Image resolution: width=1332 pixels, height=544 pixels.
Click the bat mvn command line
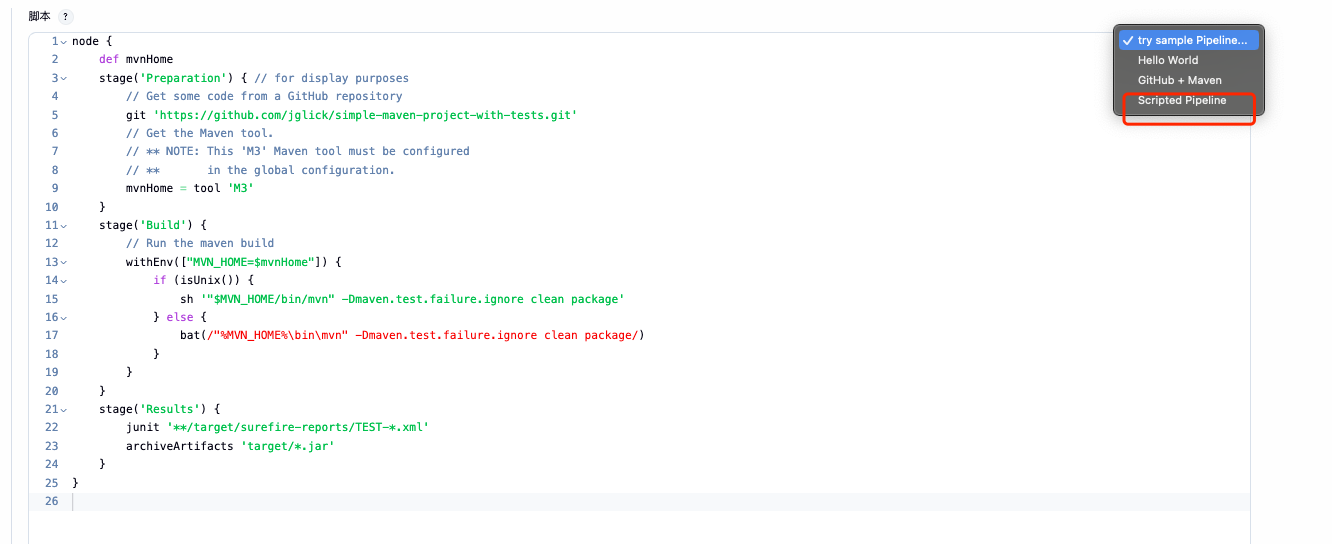pos(413,335)
